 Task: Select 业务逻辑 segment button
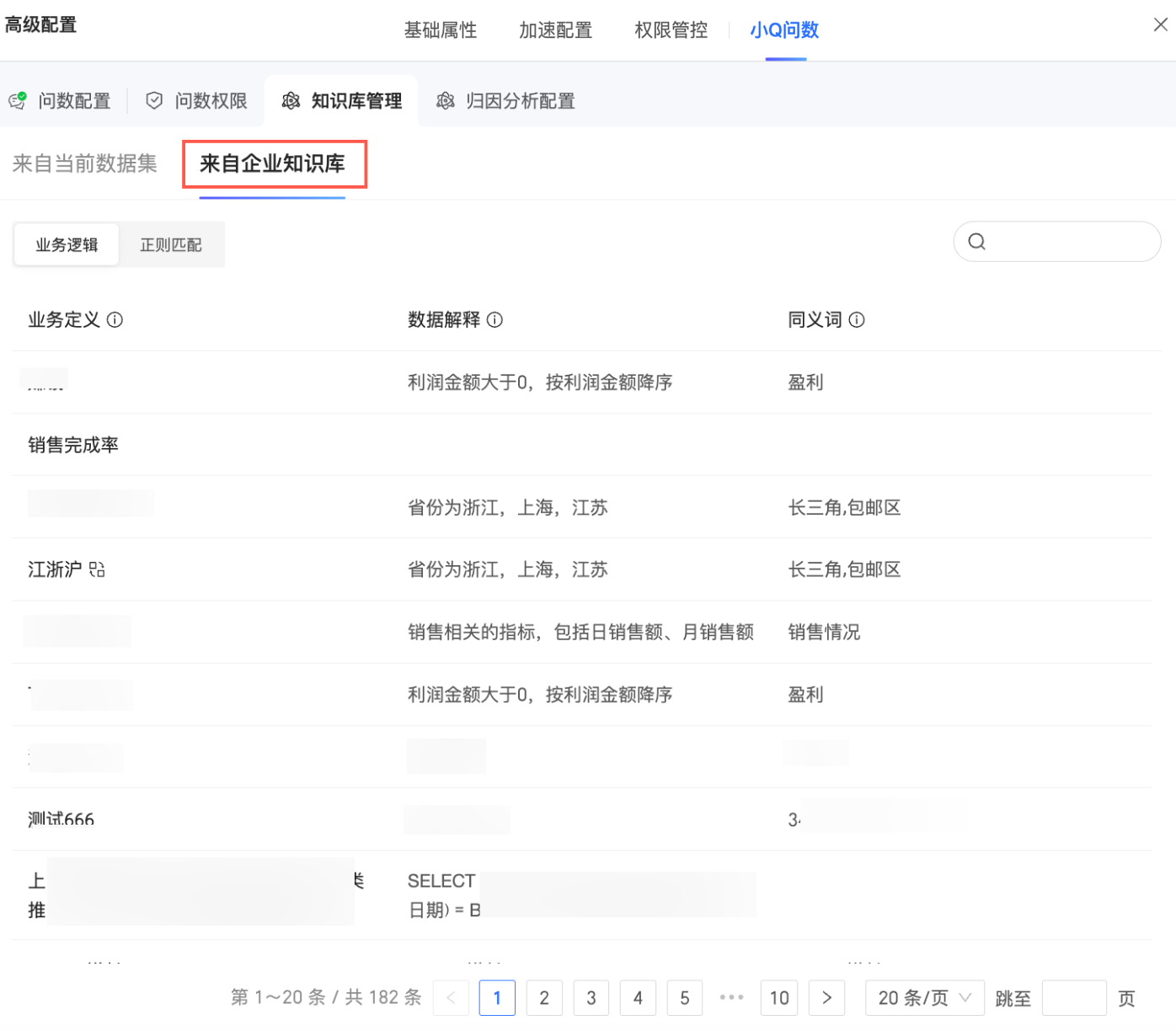click(x=67, y=245)
